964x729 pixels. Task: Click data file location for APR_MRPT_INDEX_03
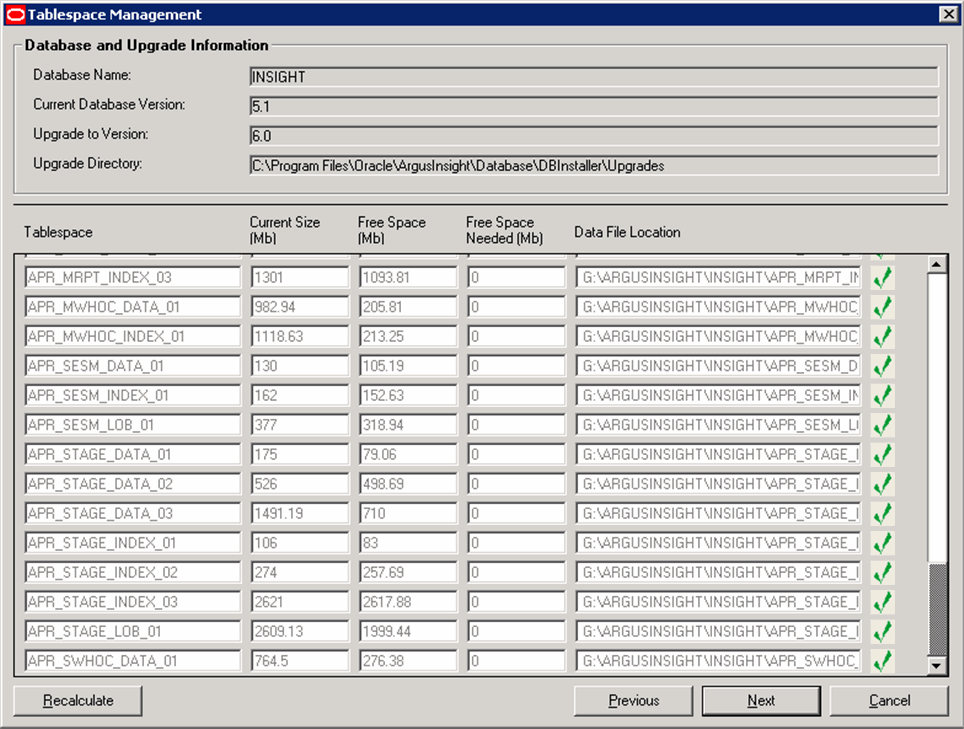click(x=718, y=278)
